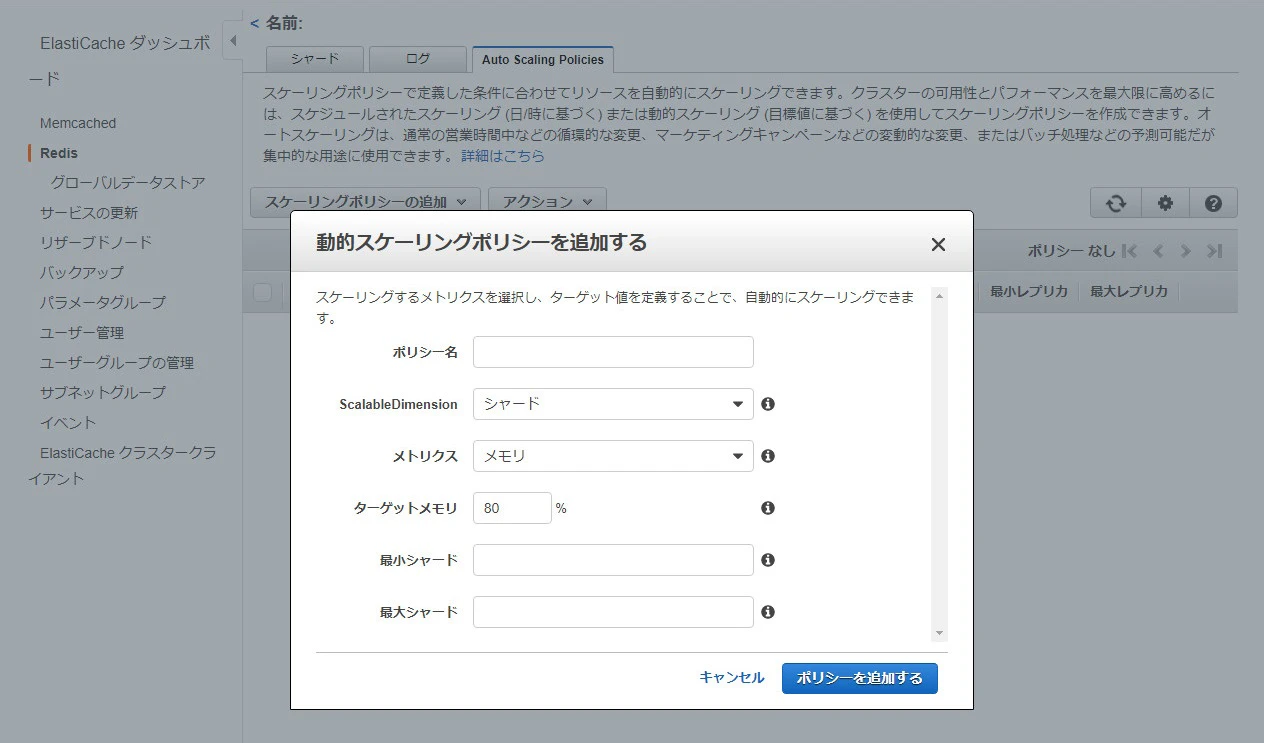1264x743 pixels.
Task: Open ユーザーグループの管理 in sidebar
Action: [117, 363]
